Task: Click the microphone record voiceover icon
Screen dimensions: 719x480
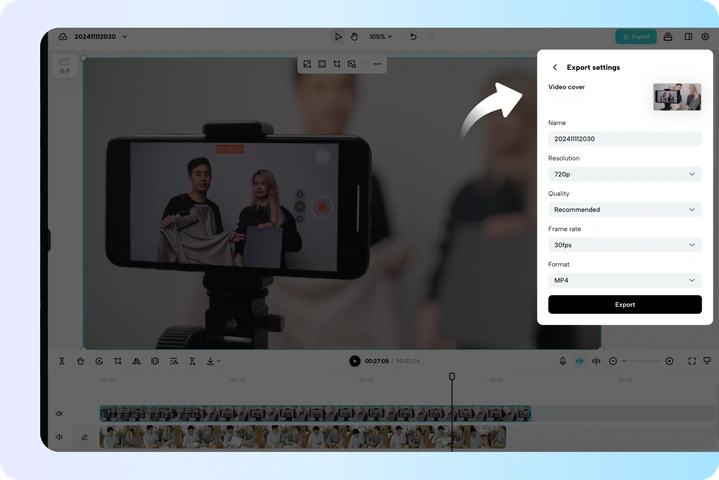Action: (563, 361)
